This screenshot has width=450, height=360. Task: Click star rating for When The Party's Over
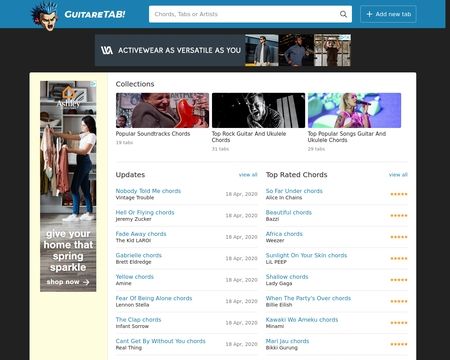pos(399,301)
